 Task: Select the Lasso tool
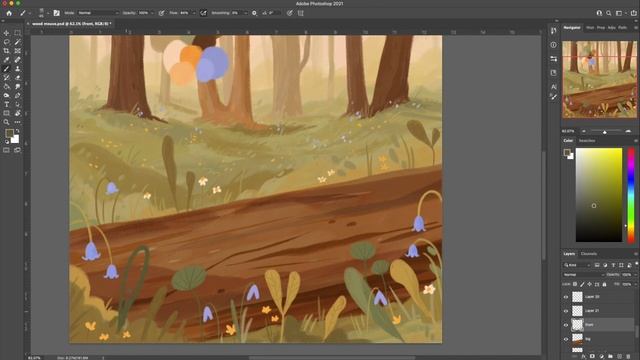[6, 42]
